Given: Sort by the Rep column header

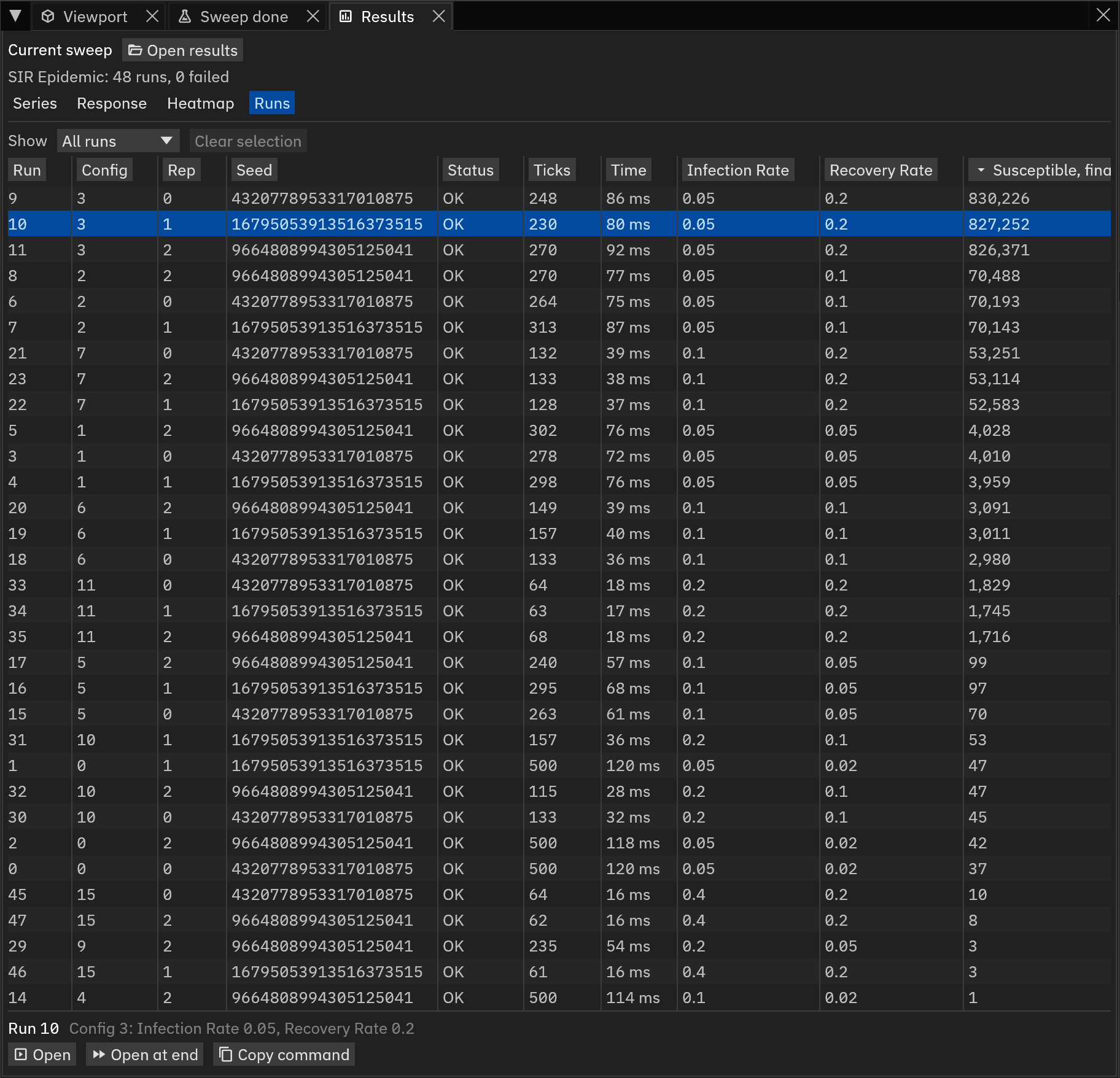Looking at the screenshot, I should [x=182, y=170].
